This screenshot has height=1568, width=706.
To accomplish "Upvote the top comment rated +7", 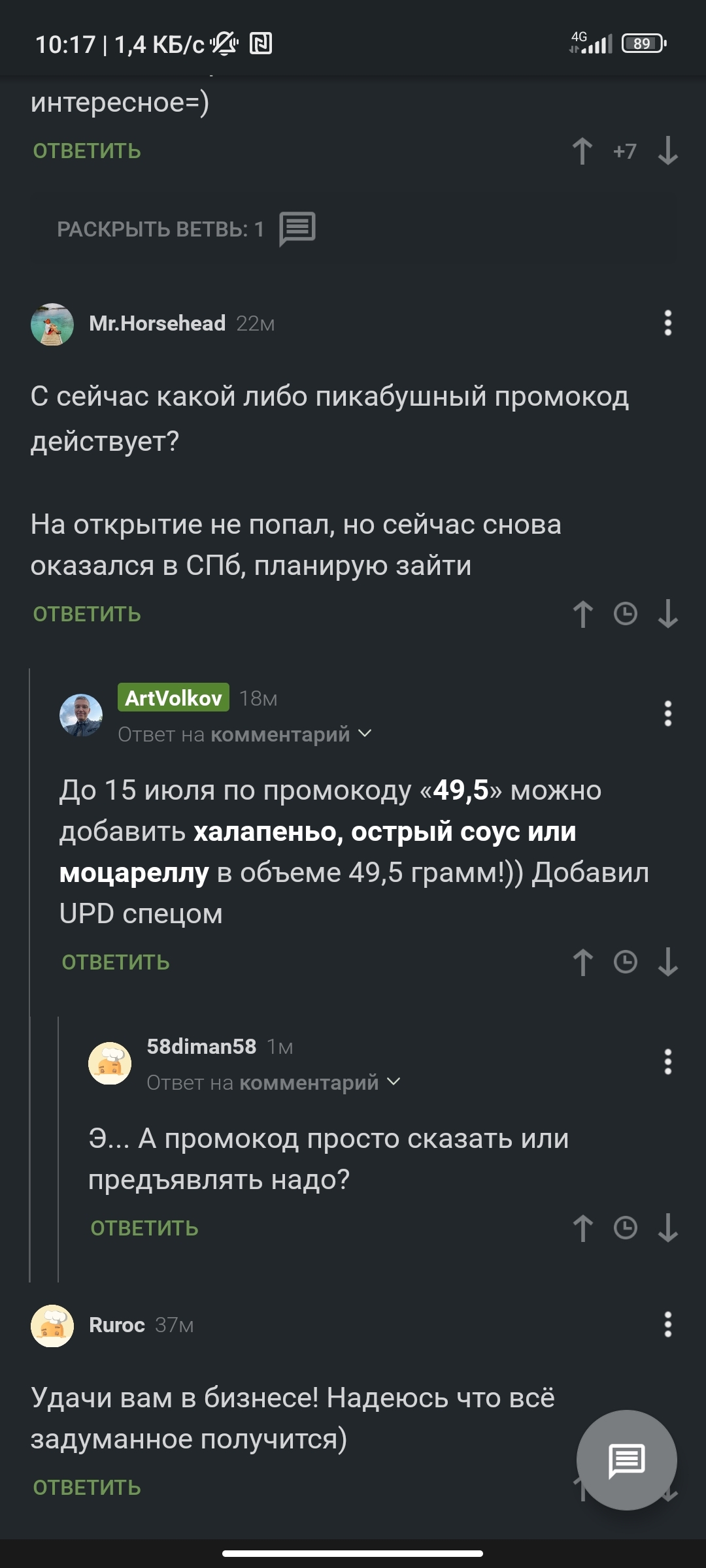I will (582, 152).
